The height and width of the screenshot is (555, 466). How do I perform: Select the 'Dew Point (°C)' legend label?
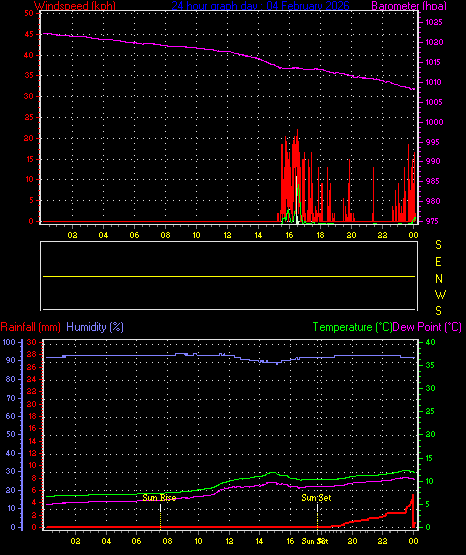tap(427, 327)
